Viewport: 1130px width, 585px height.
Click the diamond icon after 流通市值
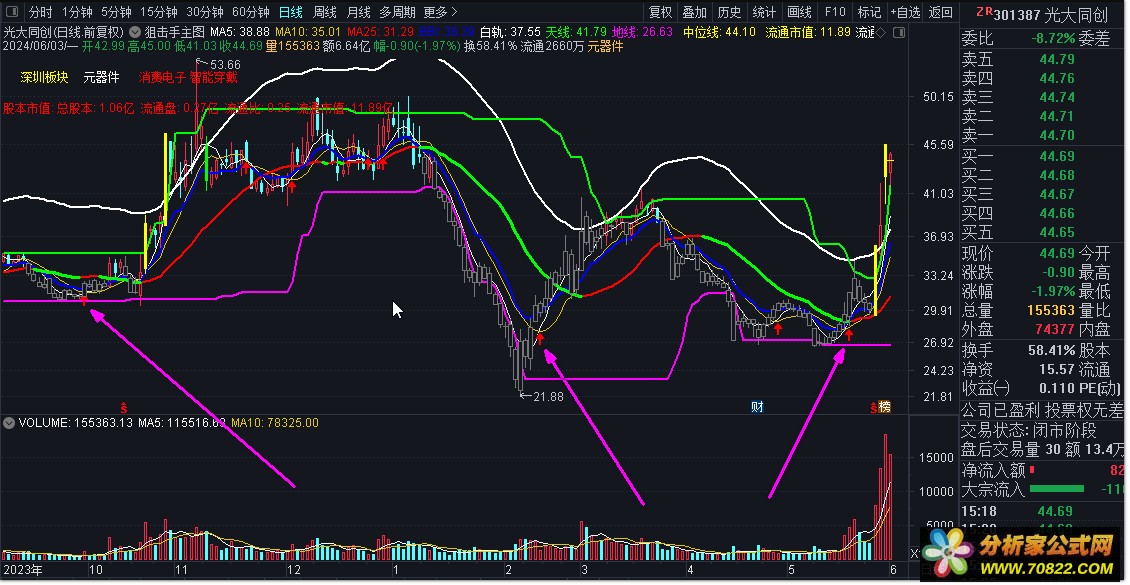pyautogui.click(x=880, y=32)
